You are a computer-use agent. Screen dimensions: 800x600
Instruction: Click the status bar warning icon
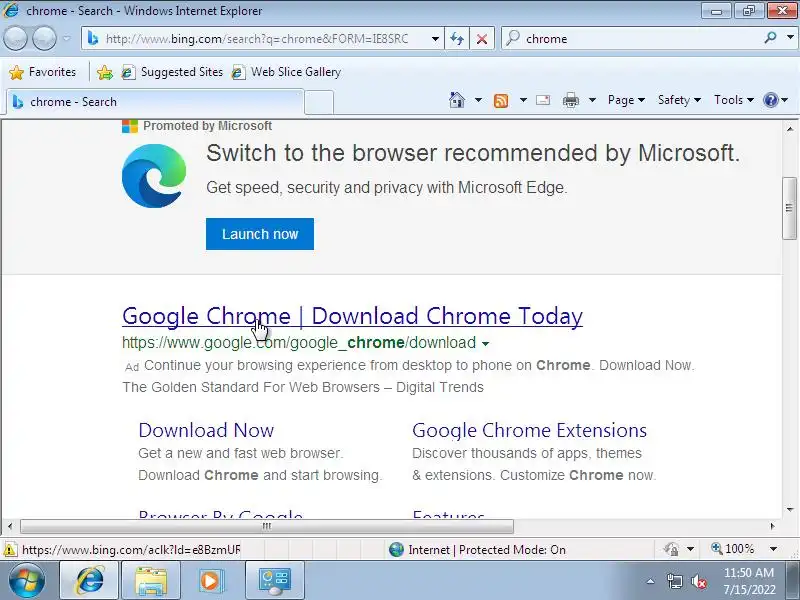coord(9,550)
